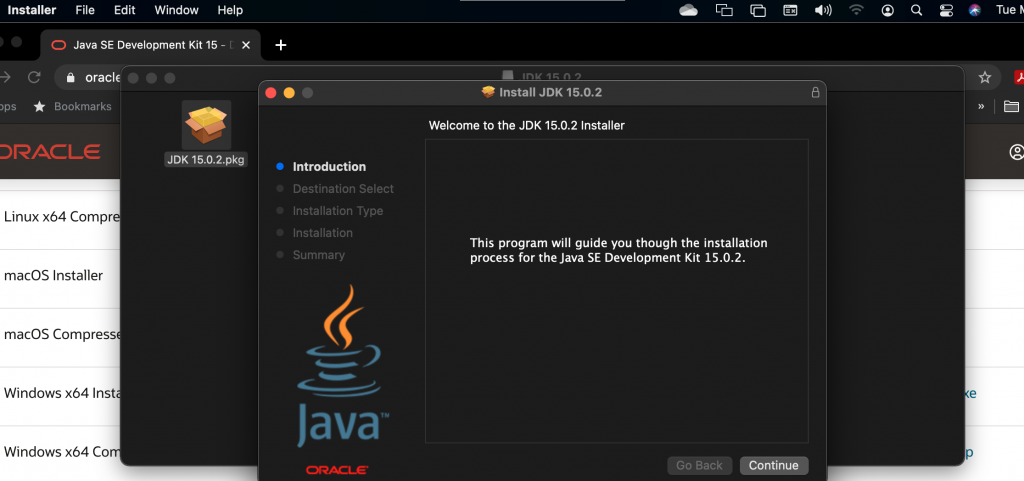1024x481 pixels.
Task: Click the macOS Installer row on webpage
Action: tap(54, 275)
